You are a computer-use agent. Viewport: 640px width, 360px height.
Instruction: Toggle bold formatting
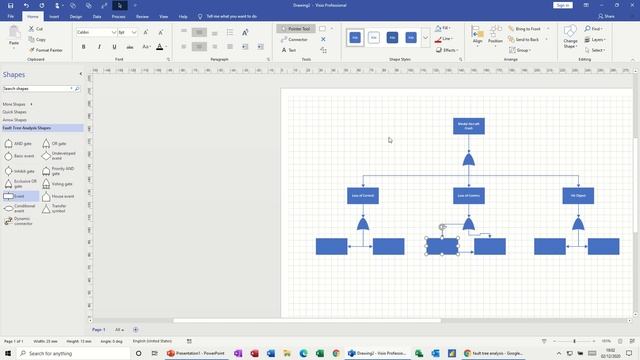[x=84, y=47]
